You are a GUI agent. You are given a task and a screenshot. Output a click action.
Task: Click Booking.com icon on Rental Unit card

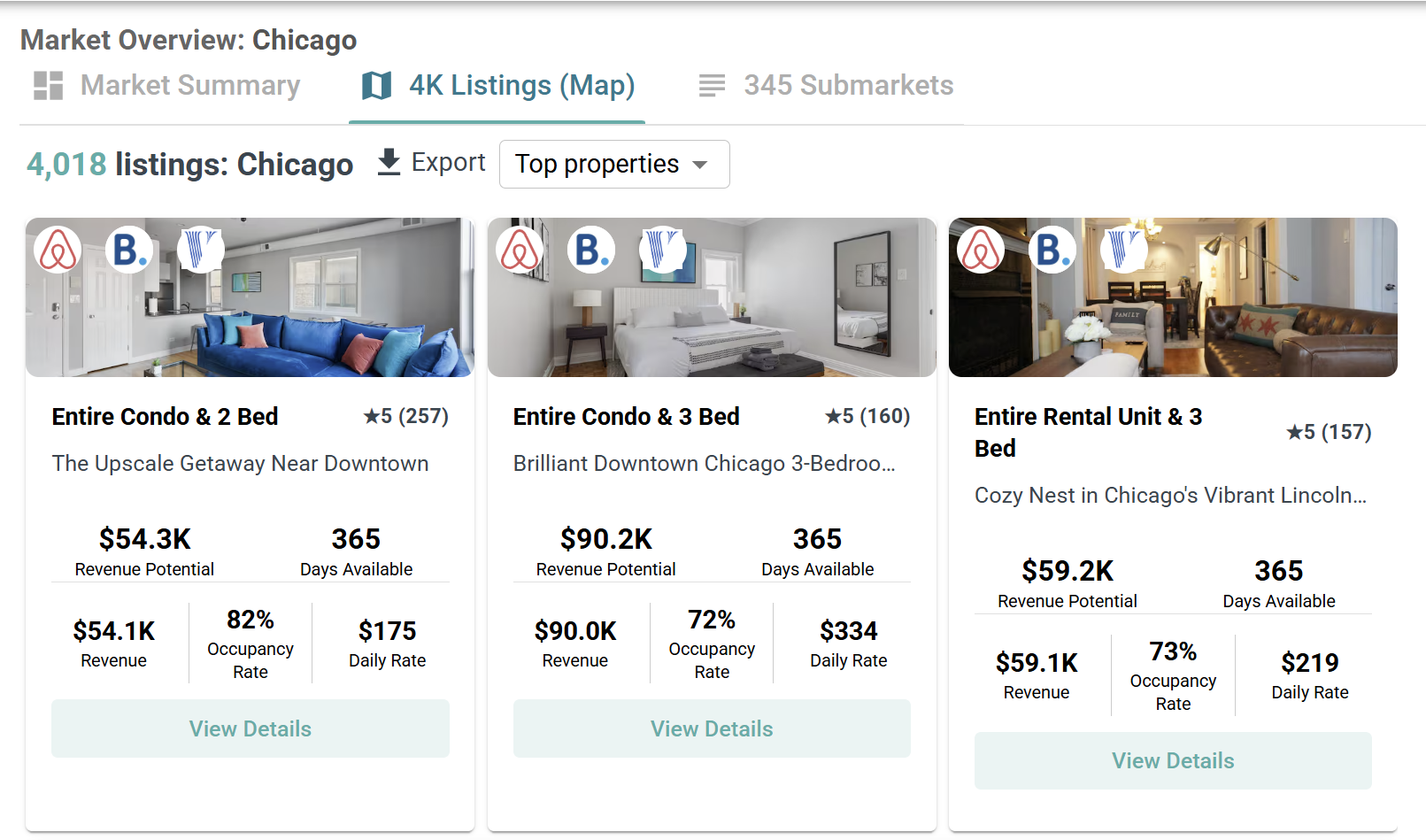coord(1052,250)
